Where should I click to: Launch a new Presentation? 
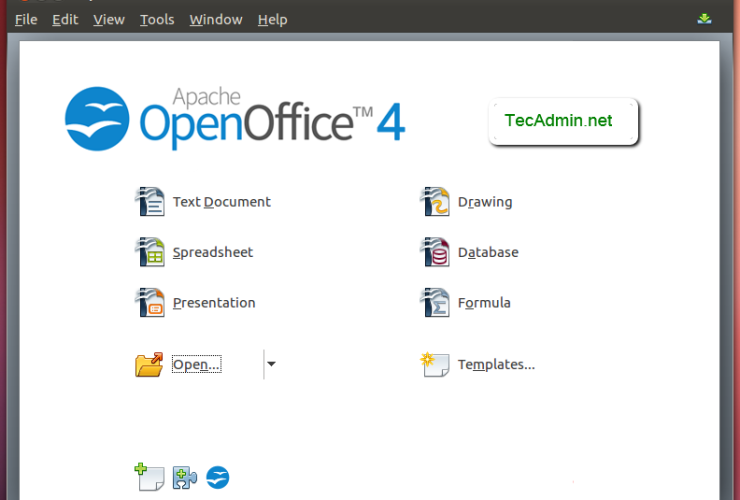[196, 303]
